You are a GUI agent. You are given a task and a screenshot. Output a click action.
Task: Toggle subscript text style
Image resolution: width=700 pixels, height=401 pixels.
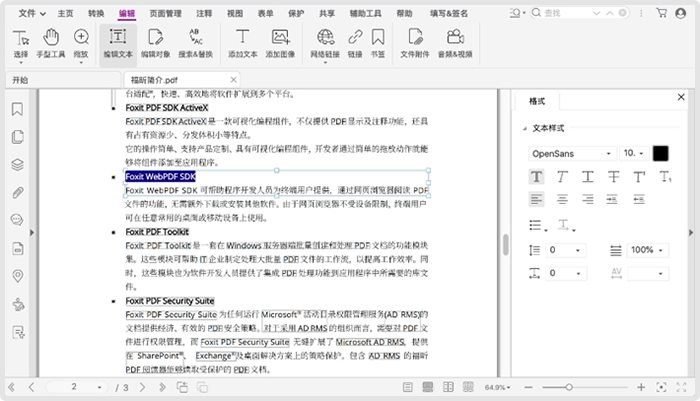point(665,177)
